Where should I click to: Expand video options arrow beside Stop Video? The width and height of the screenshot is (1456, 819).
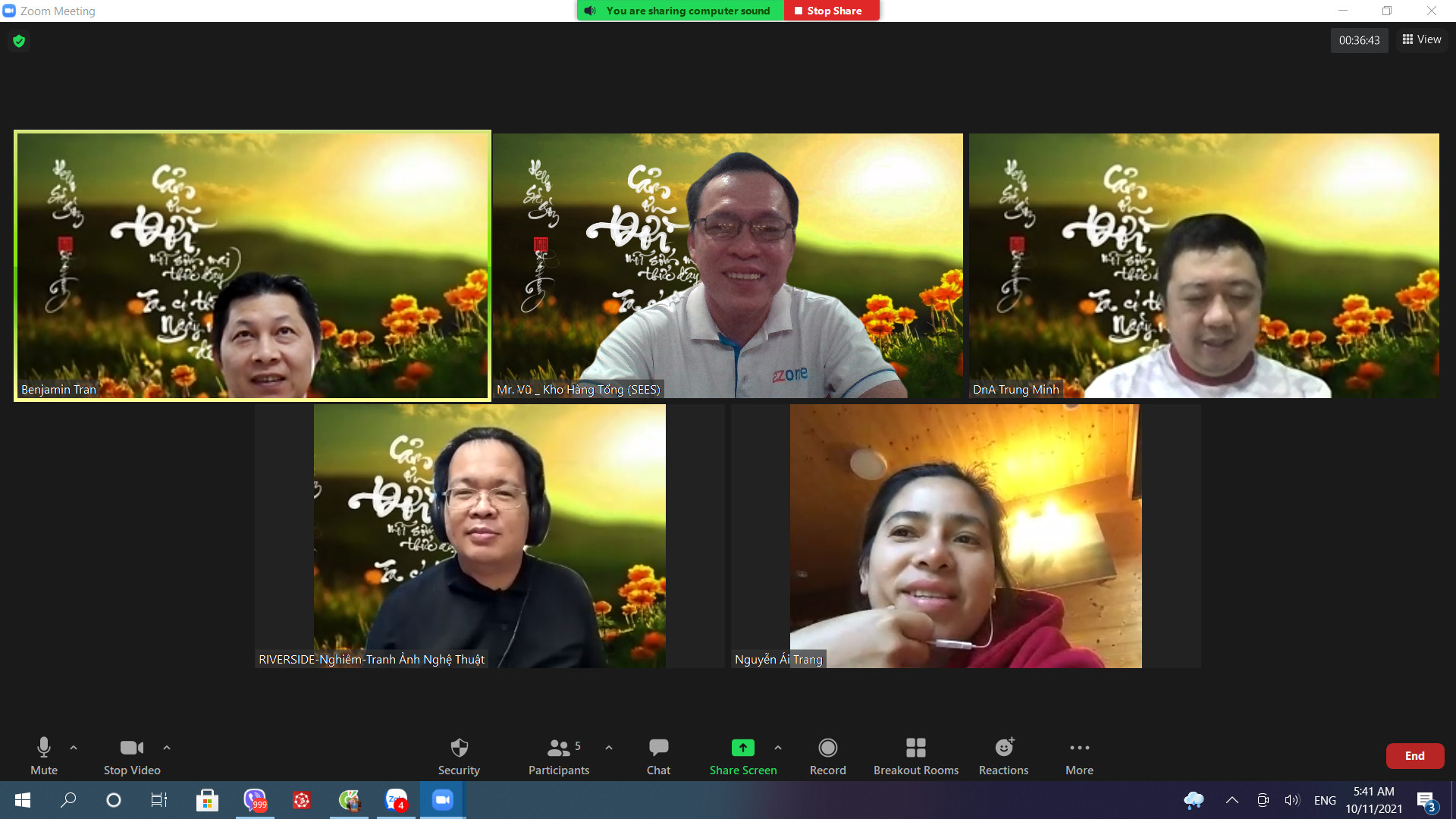pyautogui.click(x=167, y=748)
